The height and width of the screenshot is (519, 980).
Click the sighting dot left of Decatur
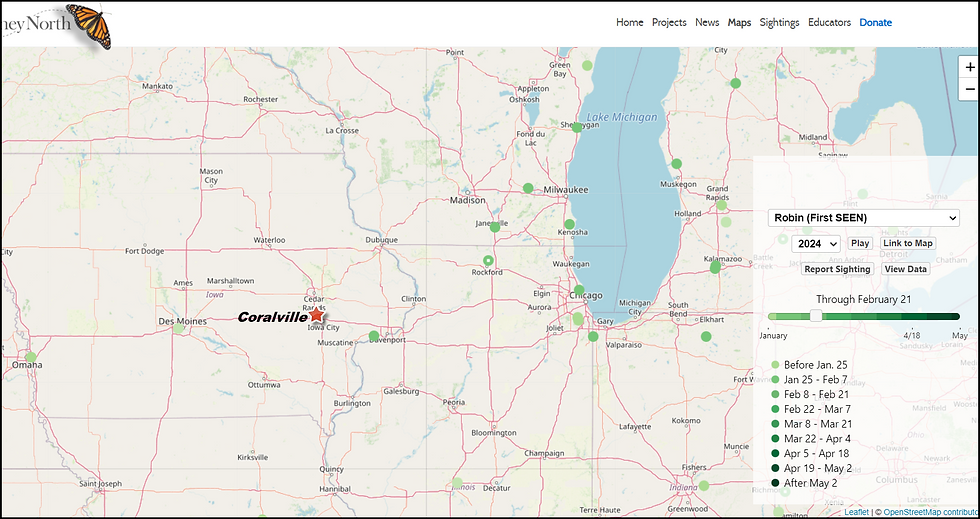click(x=458, y=483)
